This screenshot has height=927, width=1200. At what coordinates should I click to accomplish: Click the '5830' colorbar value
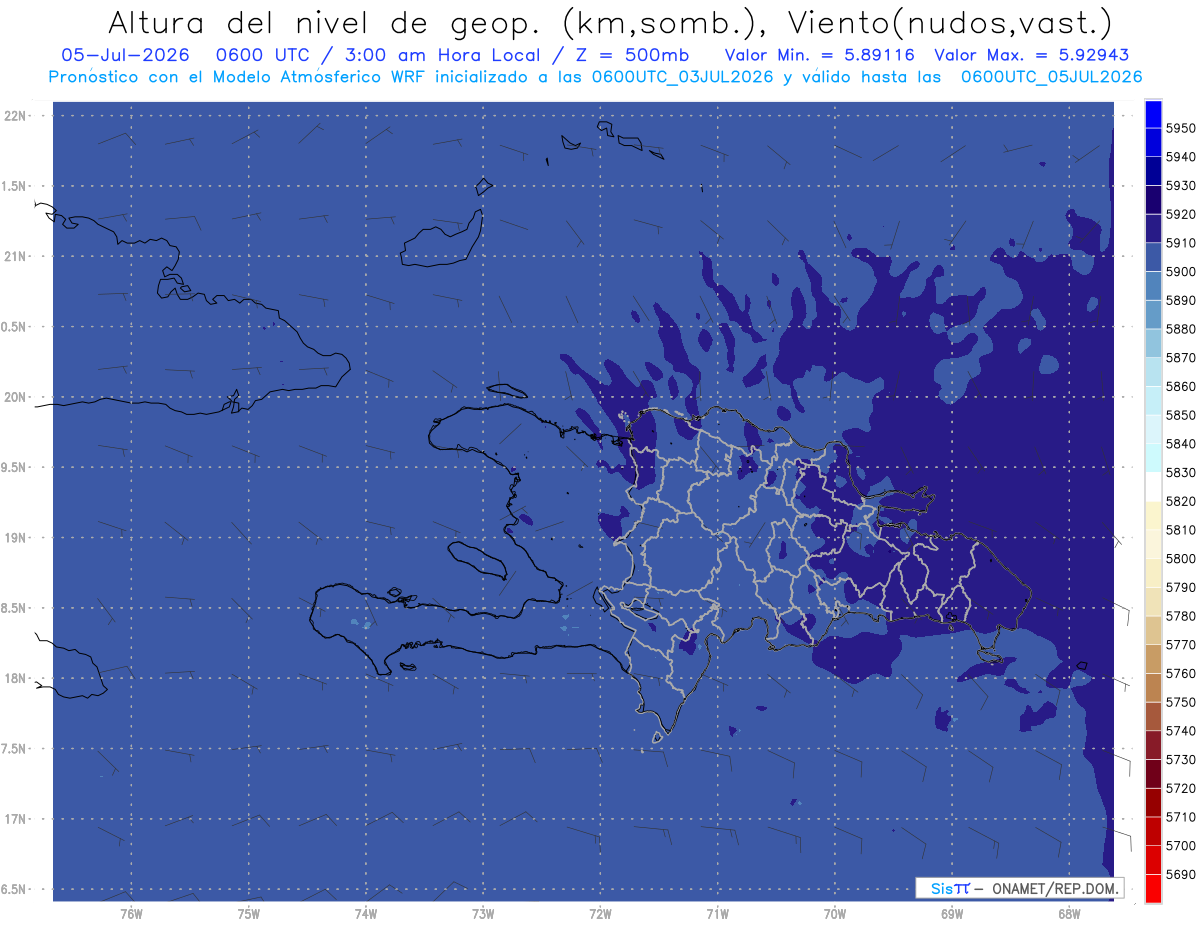tap(1181, 472)
